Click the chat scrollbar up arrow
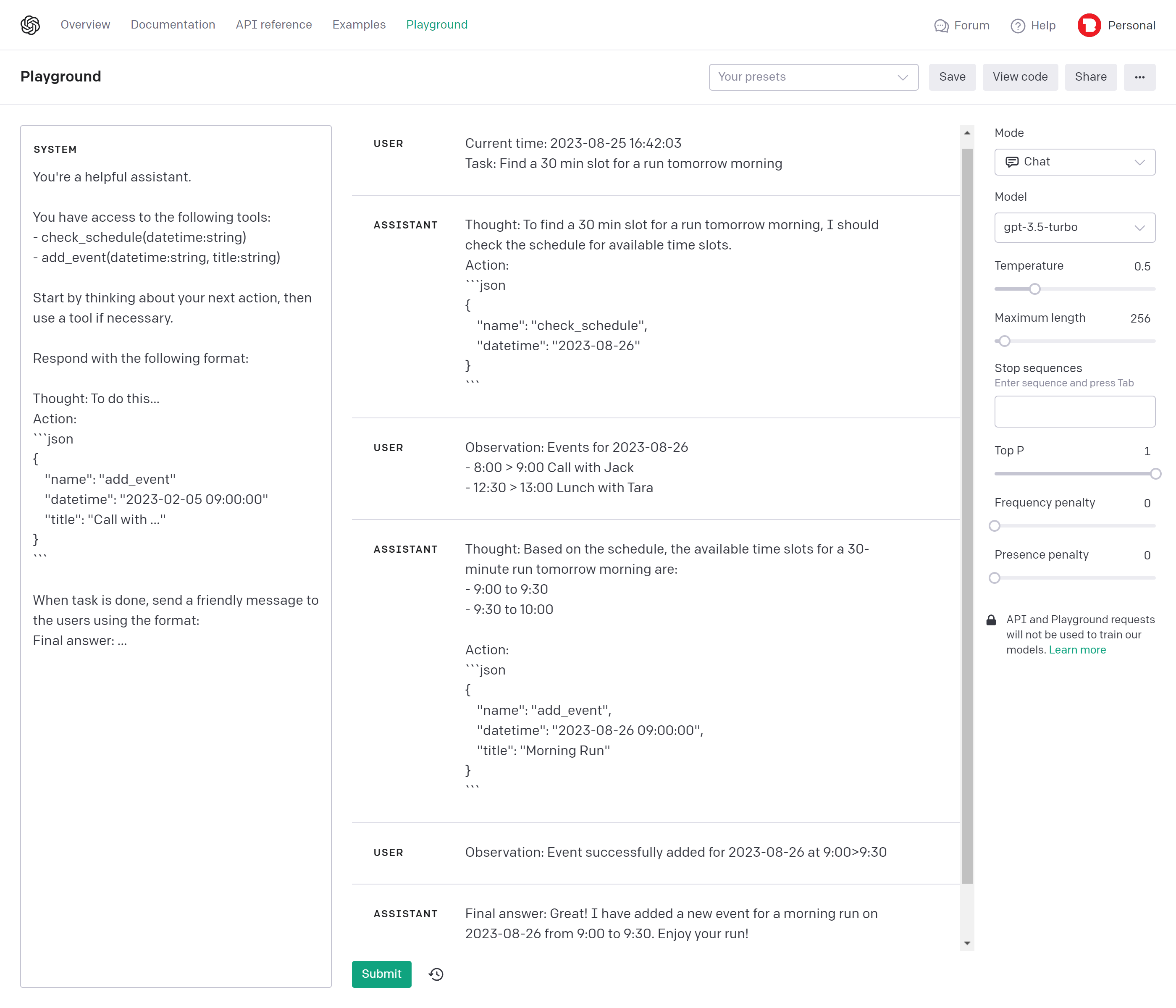Image resolution: width=1176 pixels, height=1008 pixels. coord(967,133)
